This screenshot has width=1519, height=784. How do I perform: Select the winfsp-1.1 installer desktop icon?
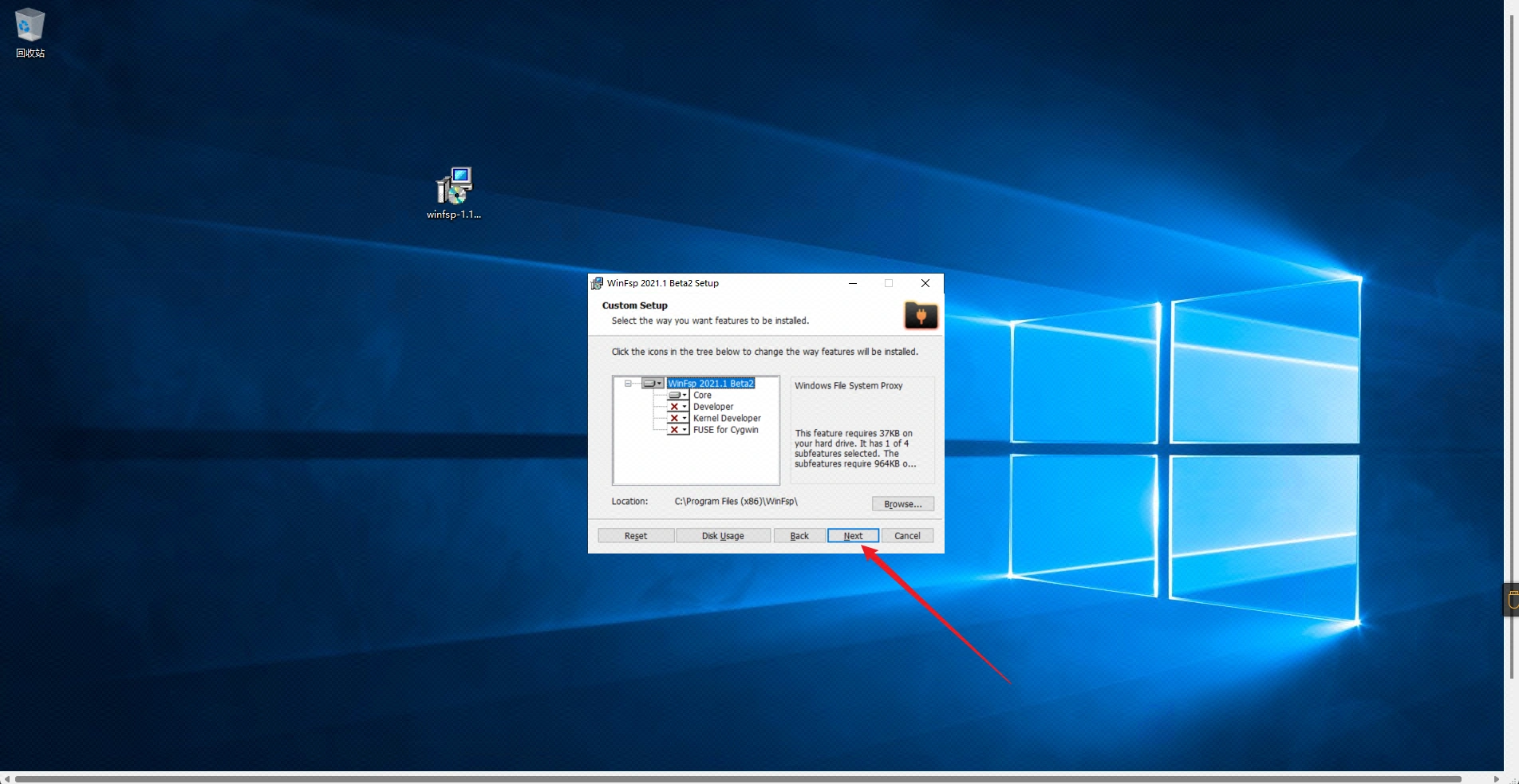[454, 193]
